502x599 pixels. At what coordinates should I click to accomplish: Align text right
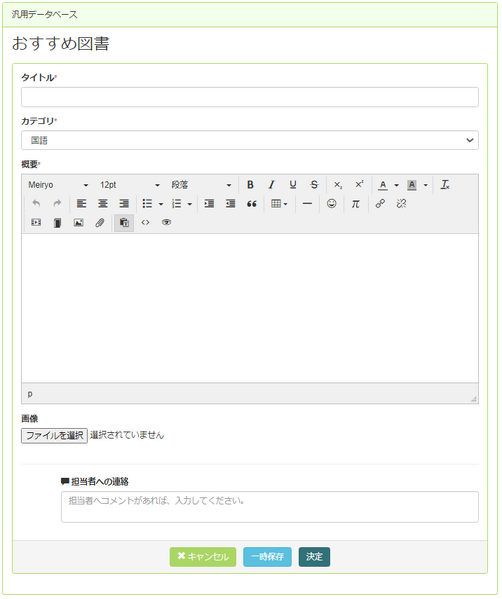124,204
